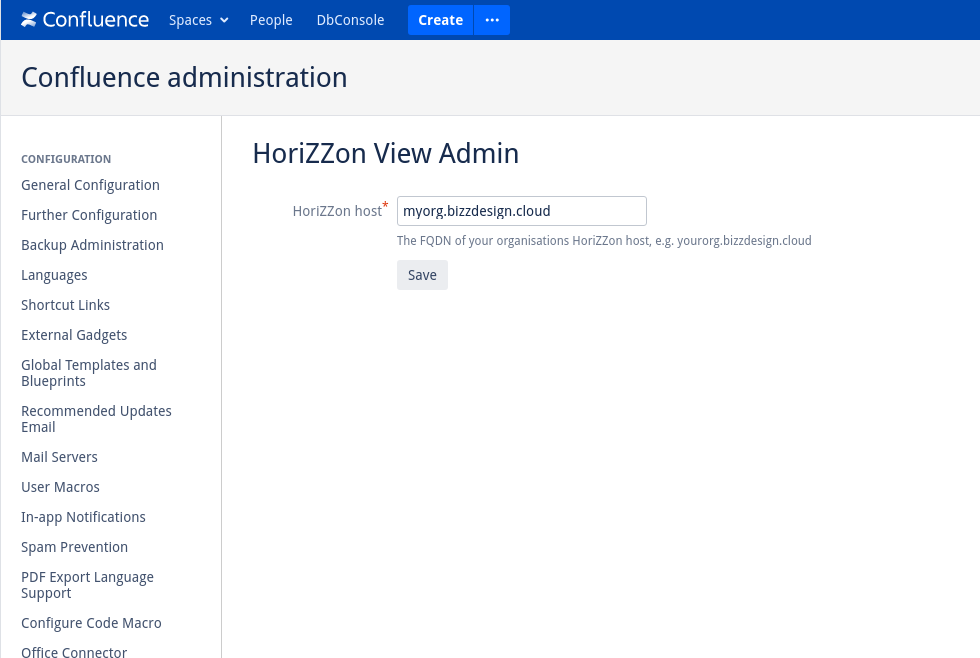This screenshot has height=658, width=980.
Task: Click the HoriZZon host input field
Action: (522, 211)
